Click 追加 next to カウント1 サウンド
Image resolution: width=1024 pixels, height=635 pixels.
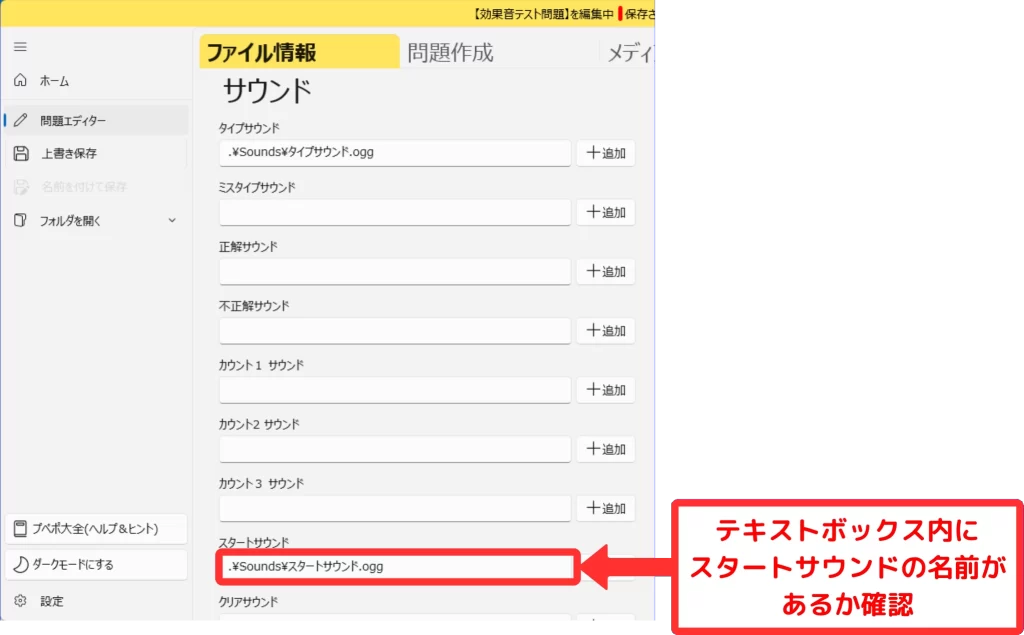click(606, 390)
